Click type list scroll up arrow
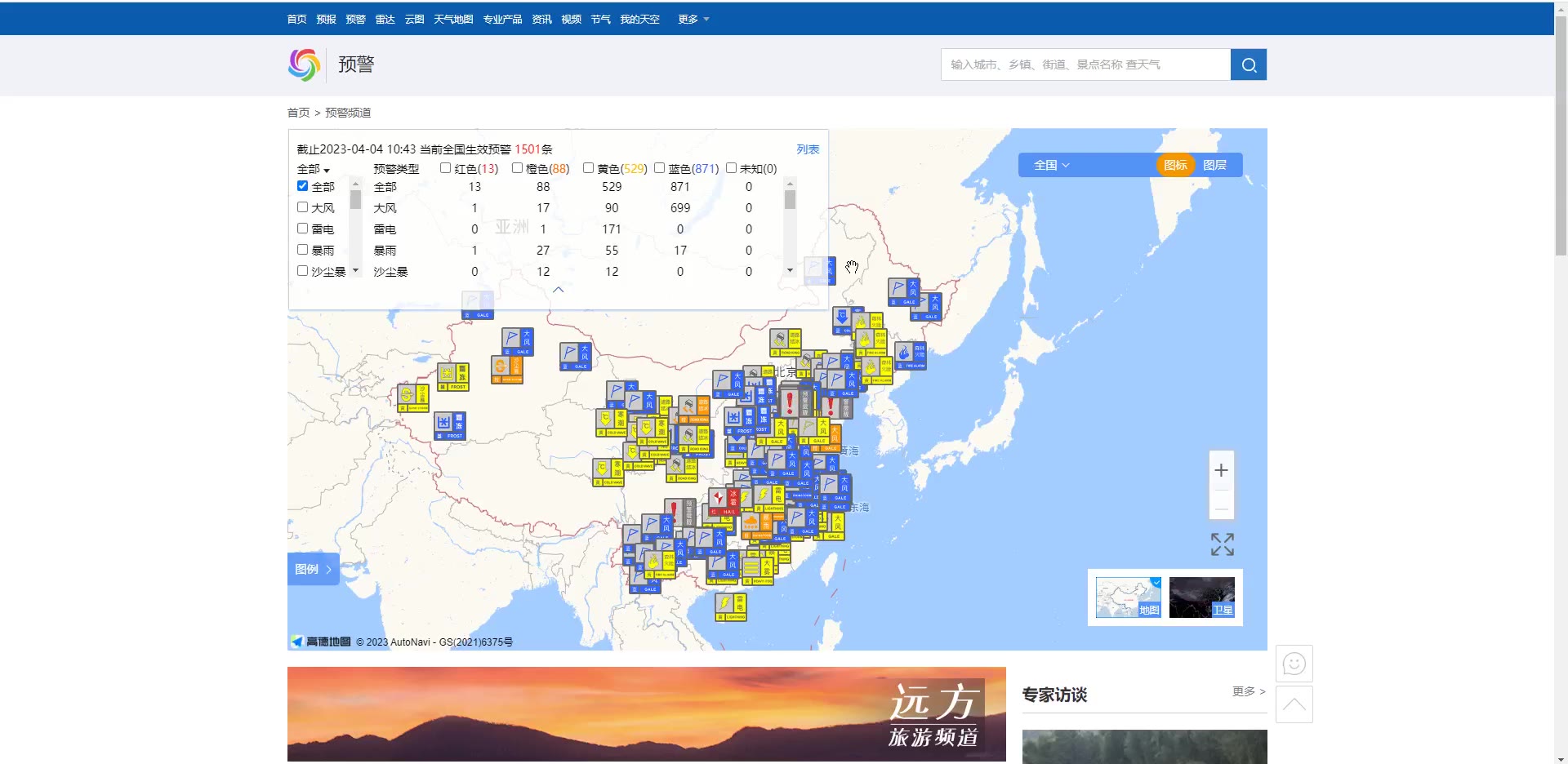 [x=355, y=184]
